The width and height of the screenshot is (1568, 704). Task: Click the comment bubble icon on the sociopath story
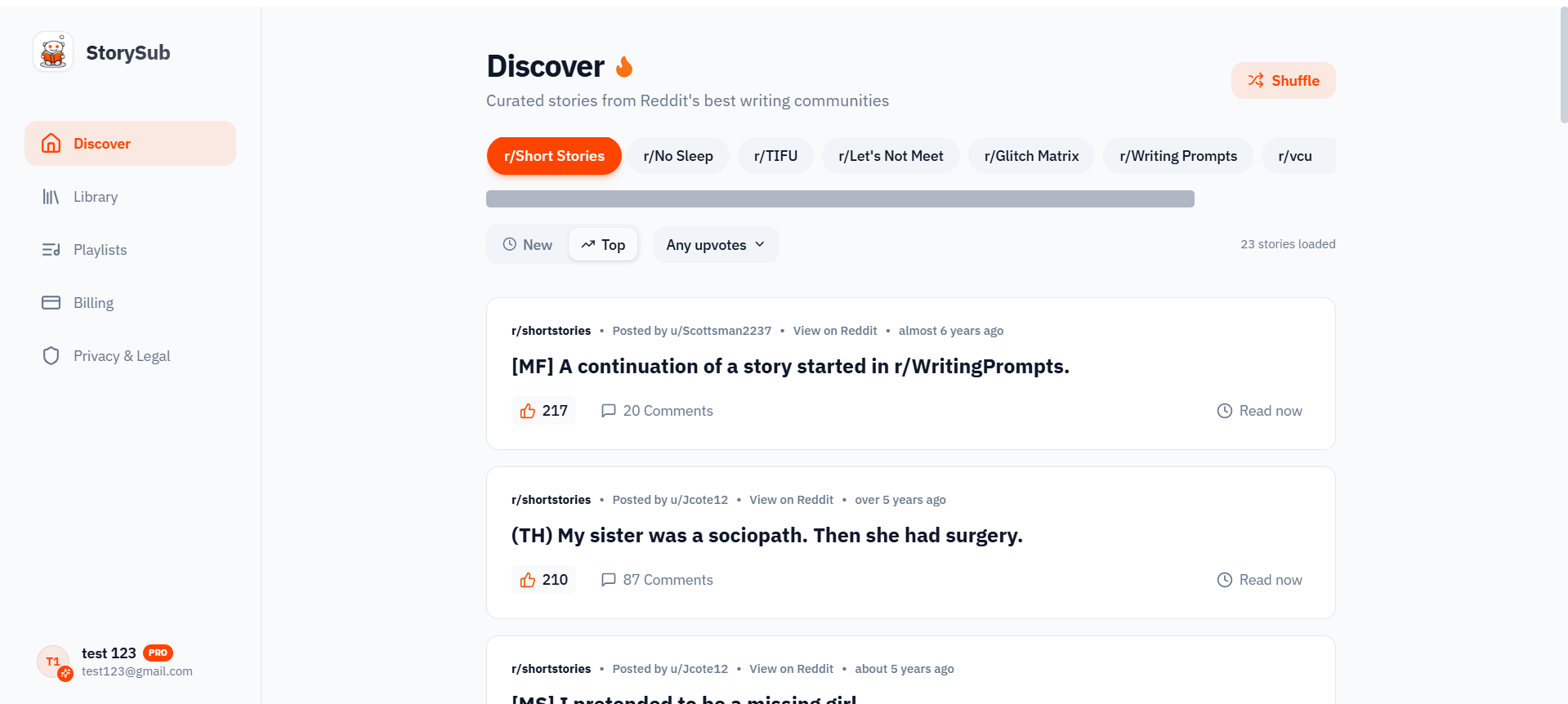pyautogui.click(x=609, y=579)
